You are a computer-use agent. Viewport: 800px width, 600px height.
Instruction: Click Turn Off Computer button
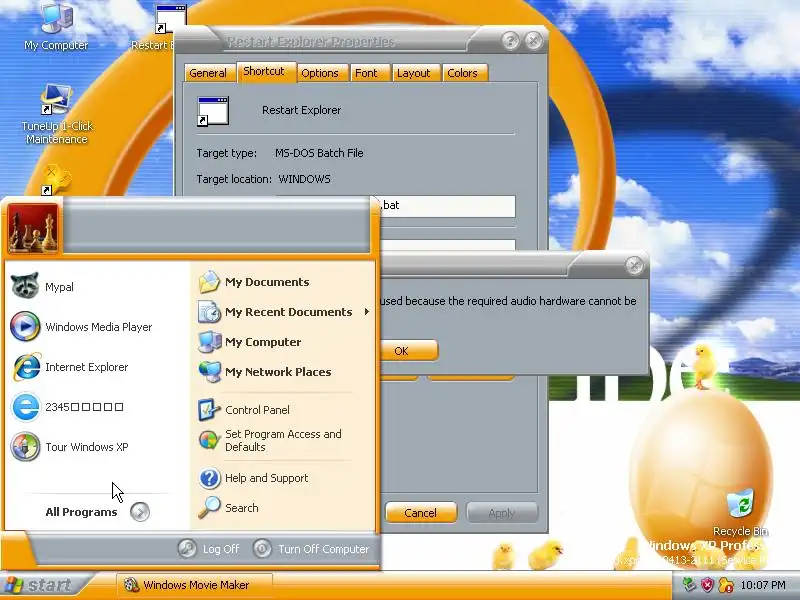(311, 549)
